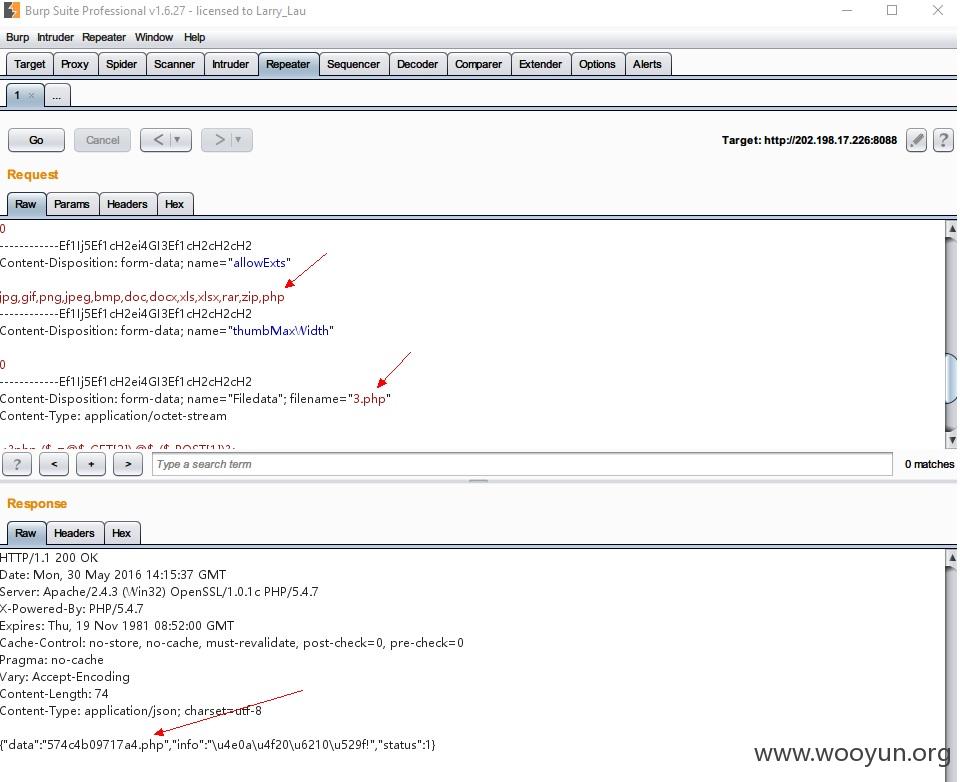Screen dimensions: 960x782
Task: Open the Window menu
Action: (x=154, y=37)
